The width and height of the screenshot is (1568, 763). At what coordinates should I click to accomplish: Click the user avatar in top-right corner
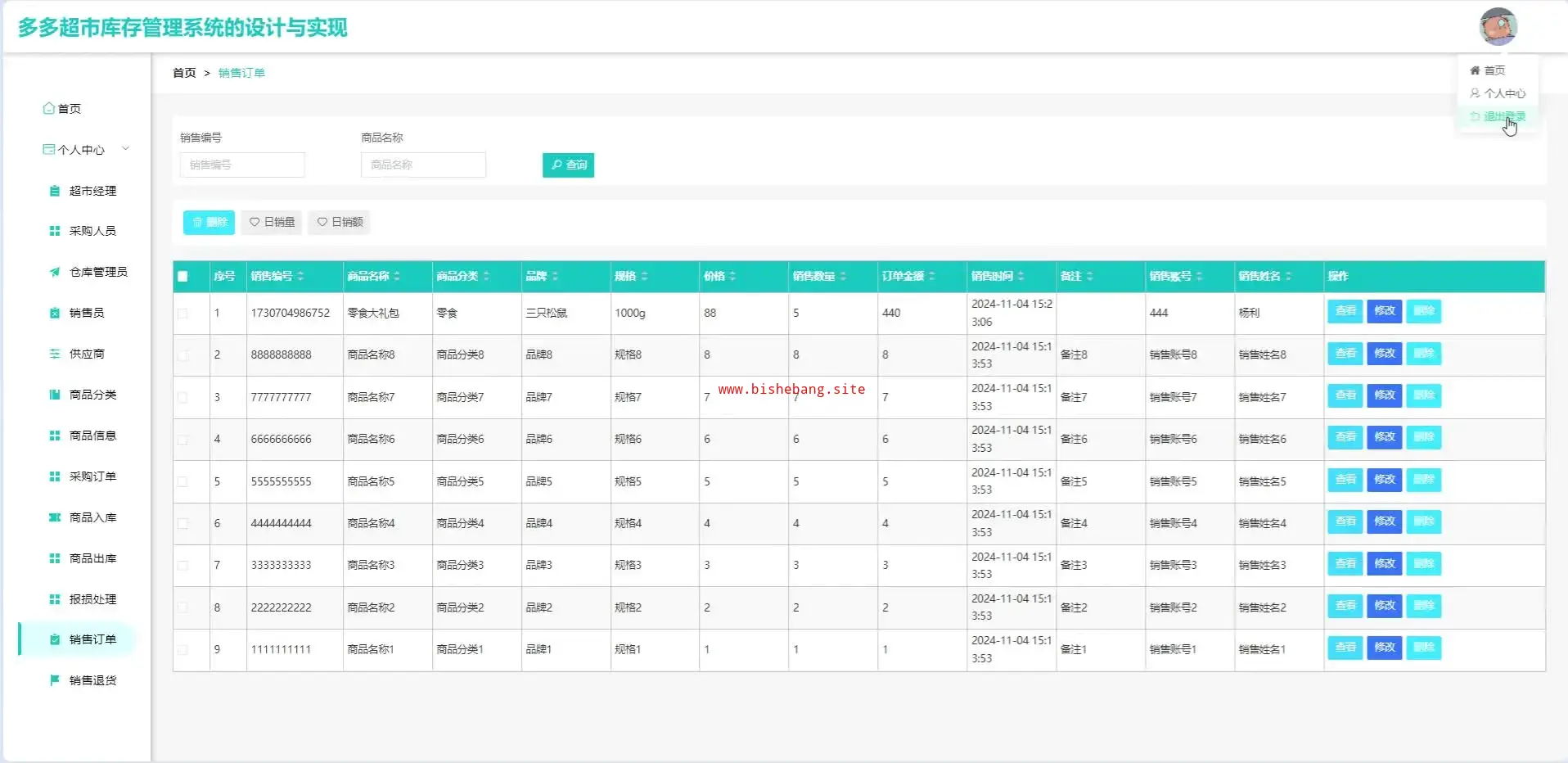pyautogui.click(x=1498, y=26)
